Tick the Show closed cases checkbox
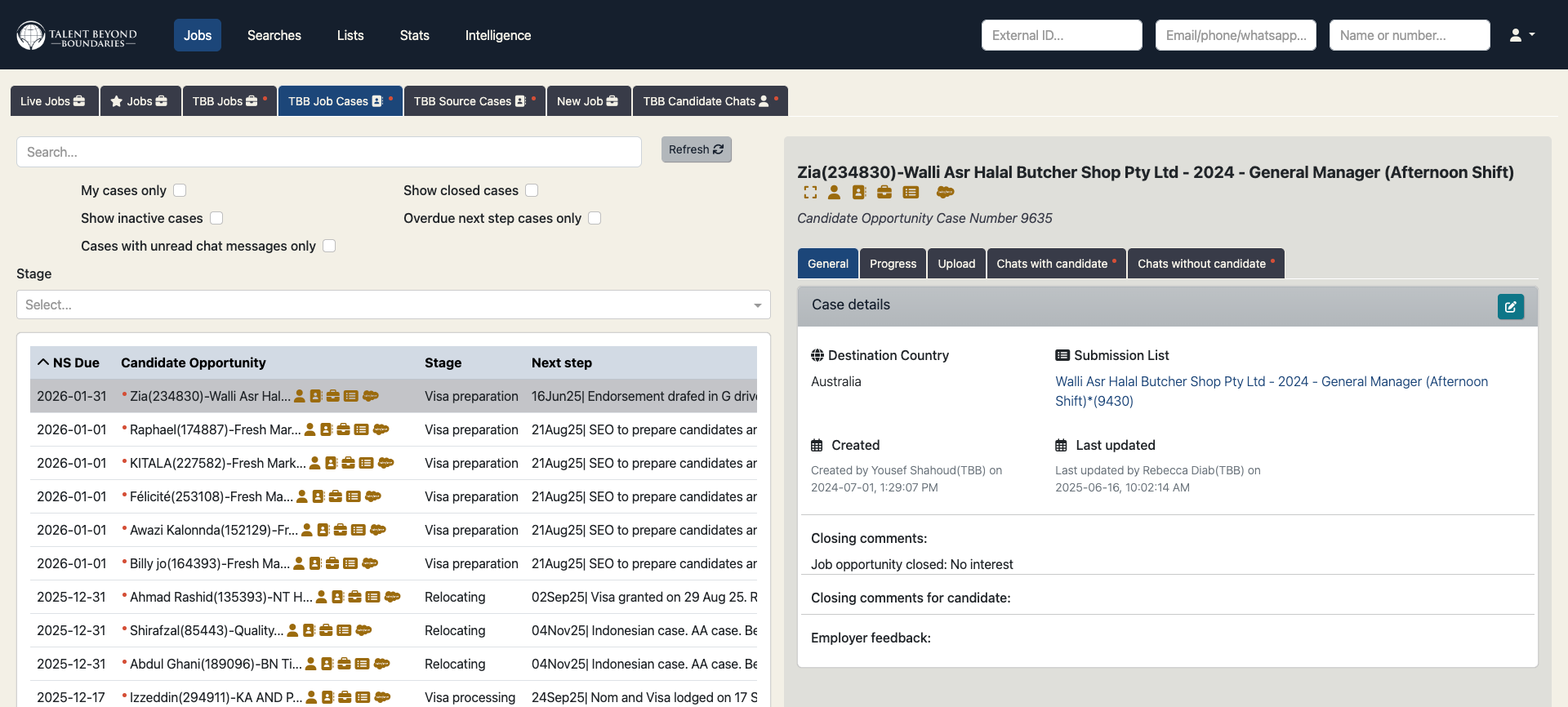Image resolution: width=1568 pixels, height=707 pixels. click(x=532, y=190)
